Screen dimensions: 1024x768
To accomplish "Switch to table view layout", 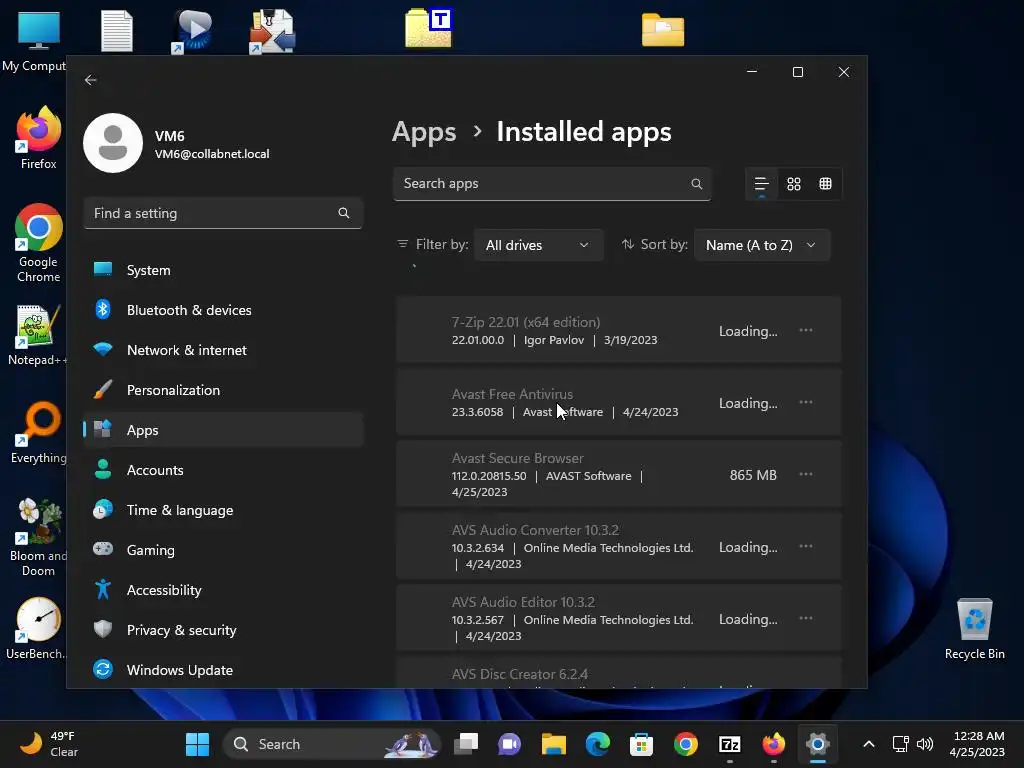I will click(825, 184).
